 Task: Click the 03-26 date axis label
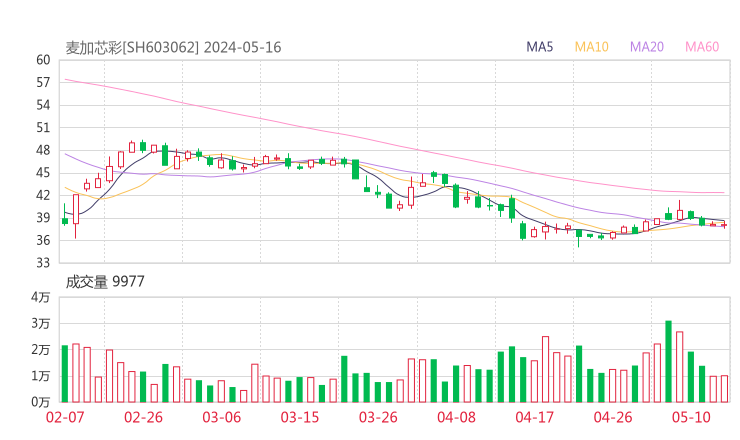click(x=378, y=417)
